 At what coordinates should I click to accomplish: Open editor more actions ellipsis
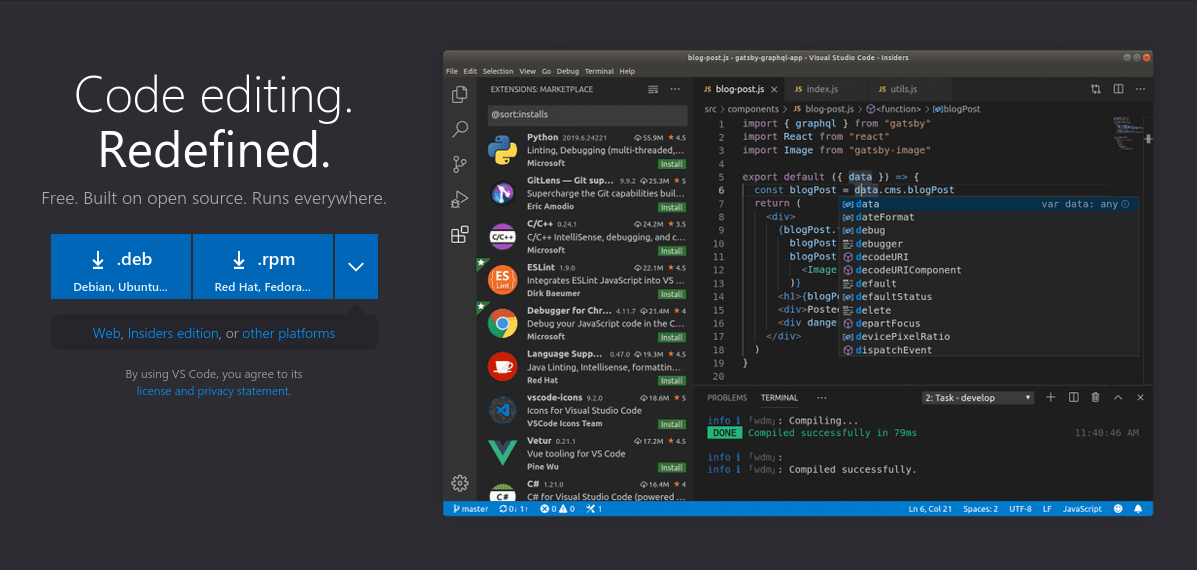[1141, 89]
